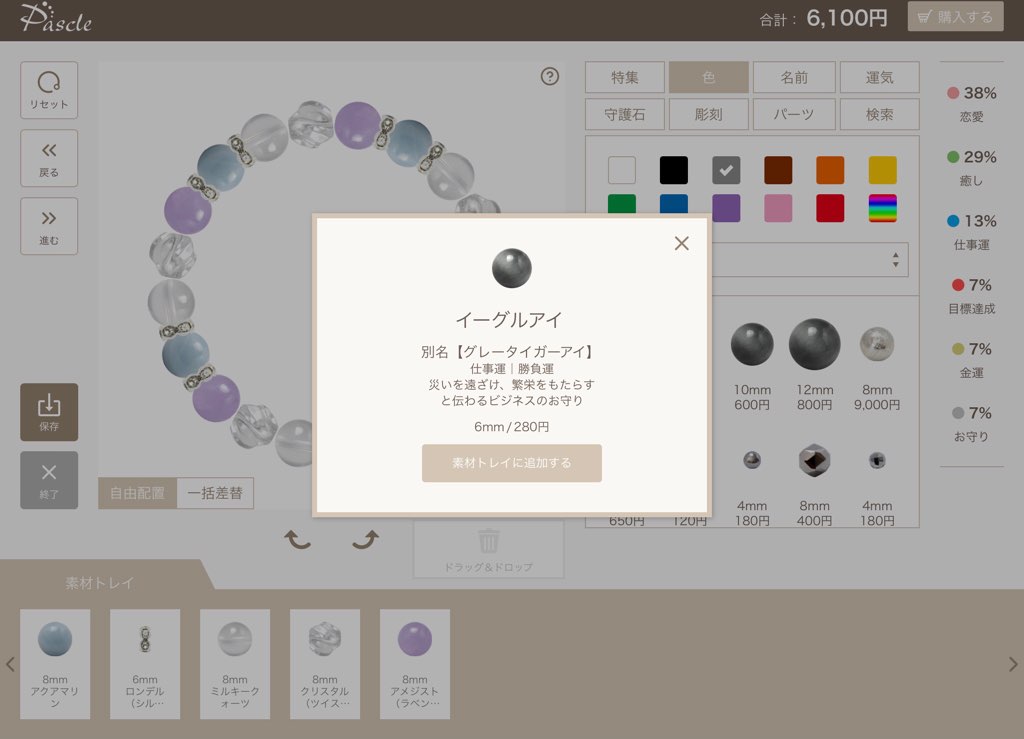
Task: Uncheck the selected gray color filter
Action: 726,170
